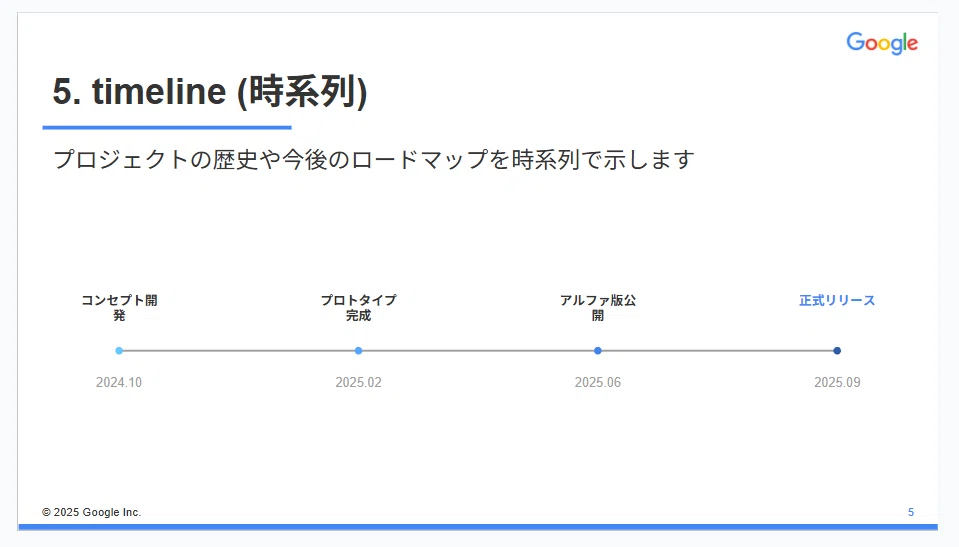
Task: Click the 2025.09 date text
Action: [x=837, y=382]
